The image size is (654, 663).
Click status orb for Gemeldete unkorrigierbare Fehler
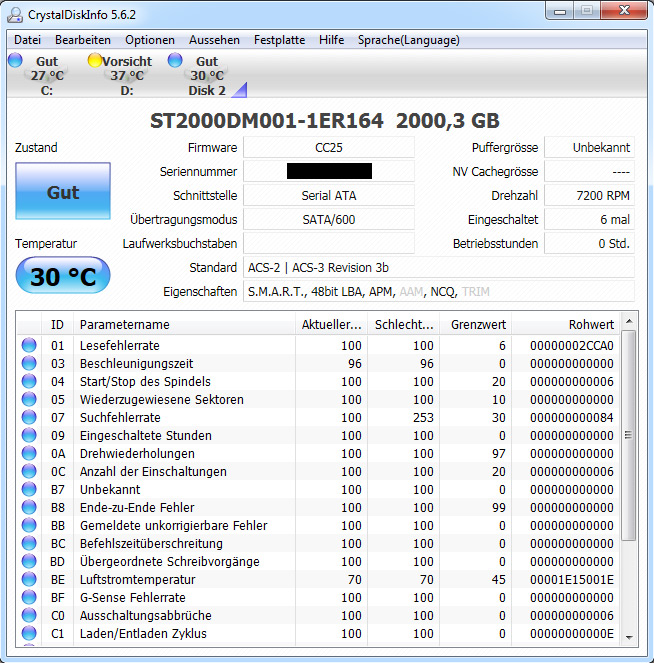tap(29, 525)
